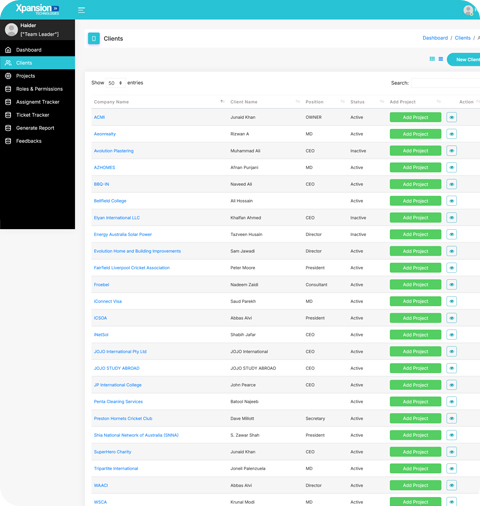View BBQ-IN client details eye icon
This screenshot has height=506, width=480.
[x=451, y=184]
